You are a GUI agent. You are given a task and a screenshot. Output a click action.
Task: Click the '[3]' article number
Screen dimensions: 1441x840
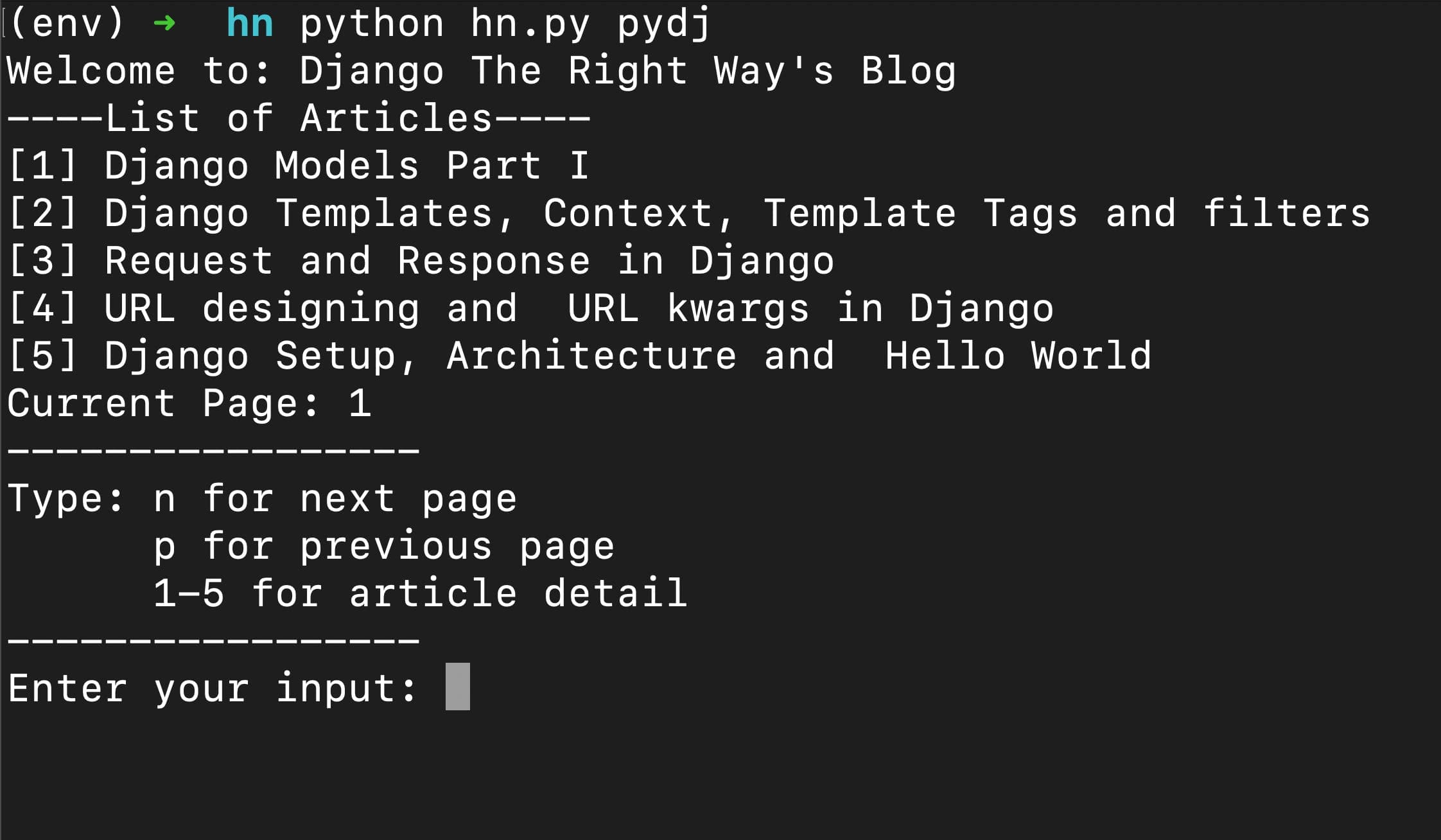(x=42, y=261)
